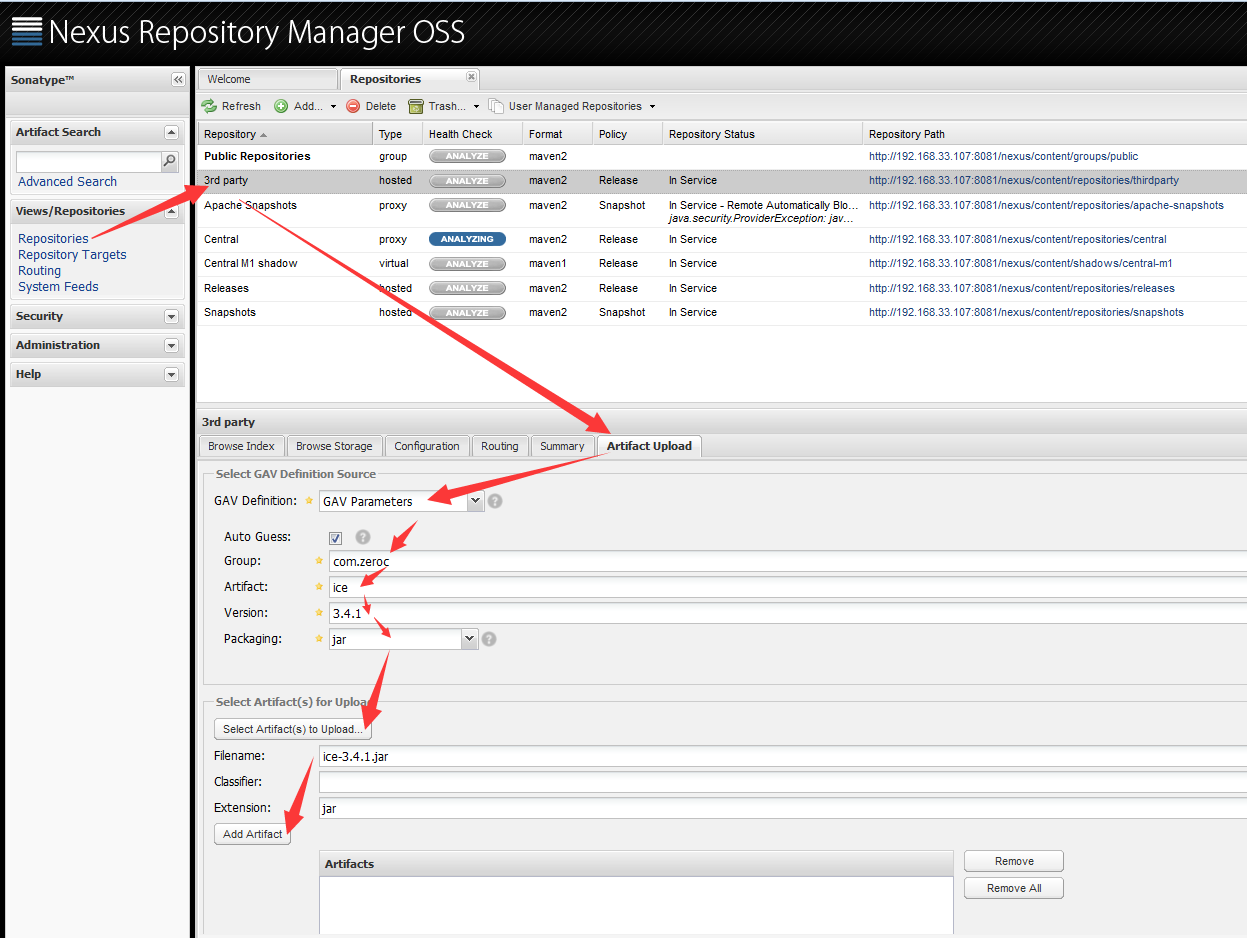Open the Add menu dropdown arrow
Viewport: 1247px width, 938px height.
point(333,106)
